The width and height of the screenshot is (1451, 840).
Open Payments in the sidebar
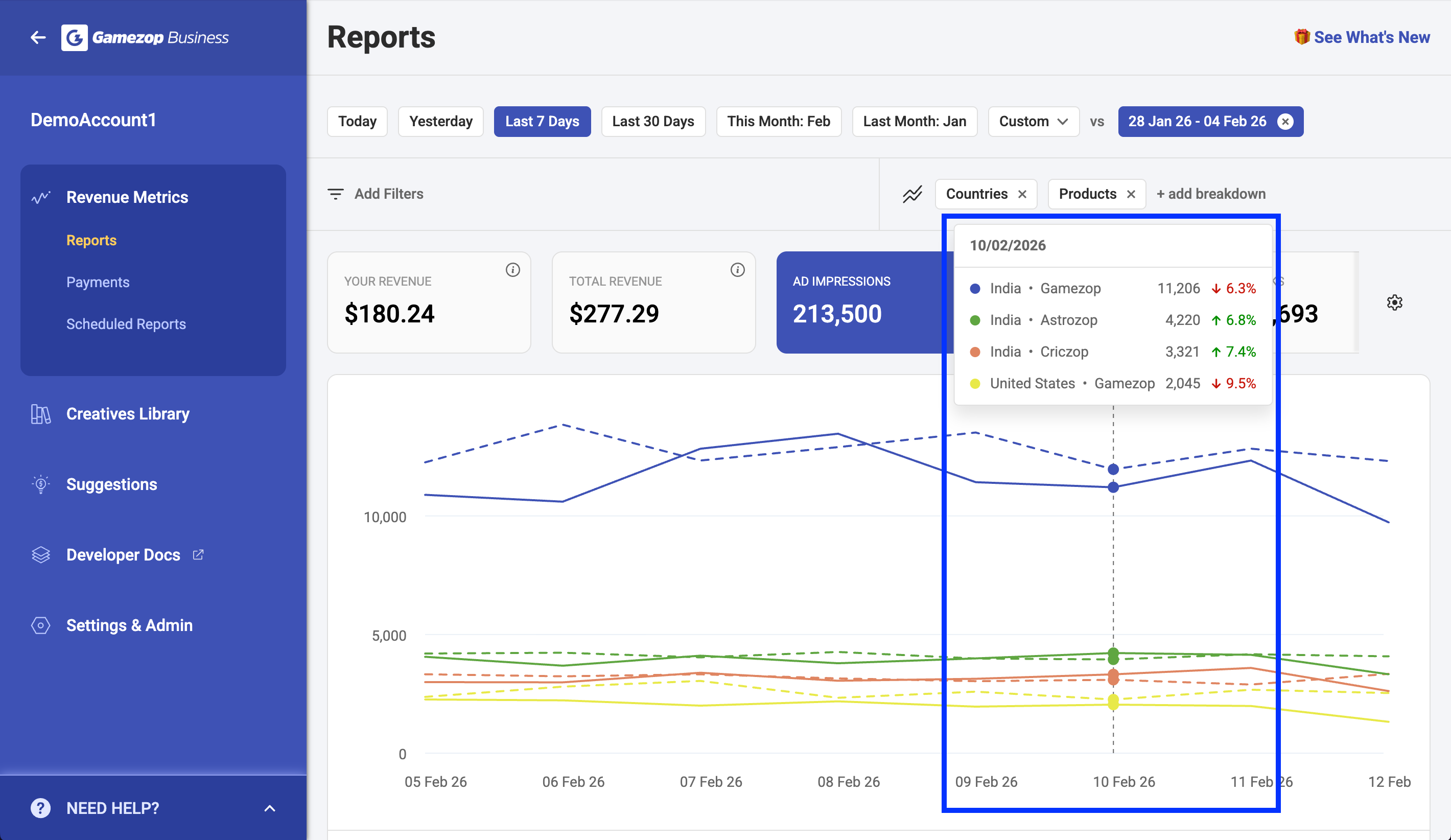coord(98,282)
